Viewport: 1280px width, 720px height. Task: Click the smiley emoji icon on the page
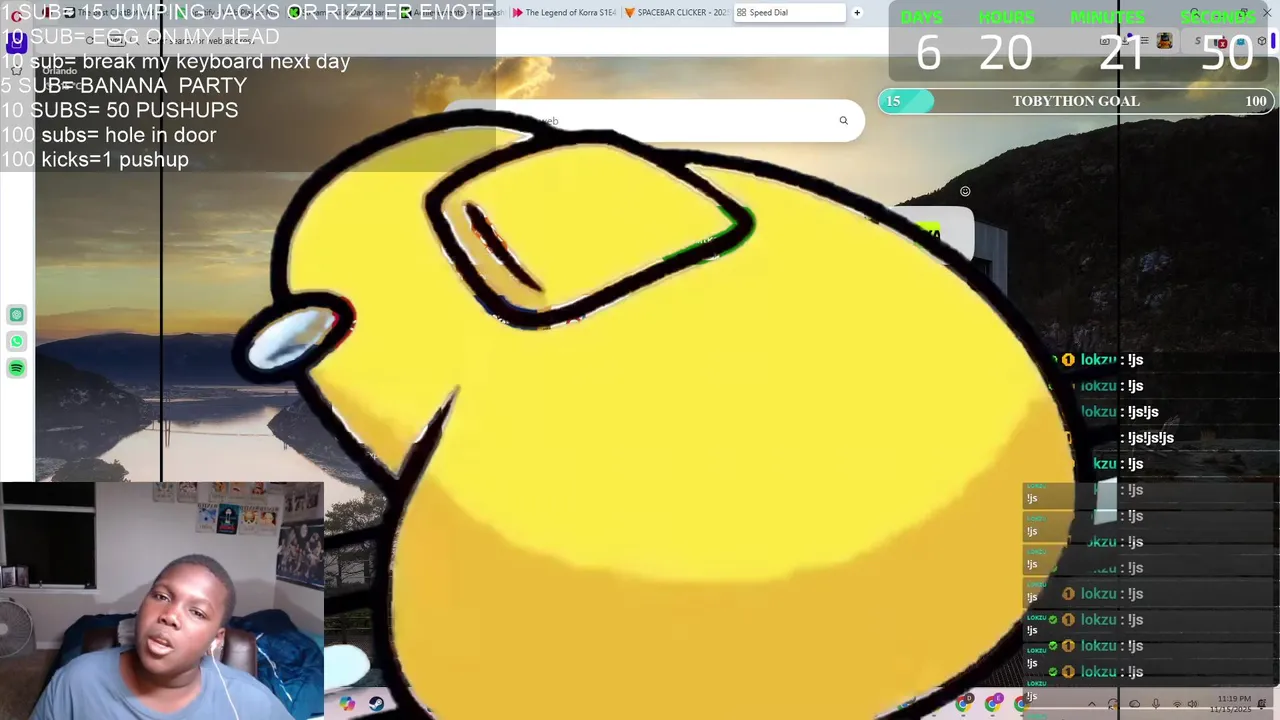(x=965, y=191)
